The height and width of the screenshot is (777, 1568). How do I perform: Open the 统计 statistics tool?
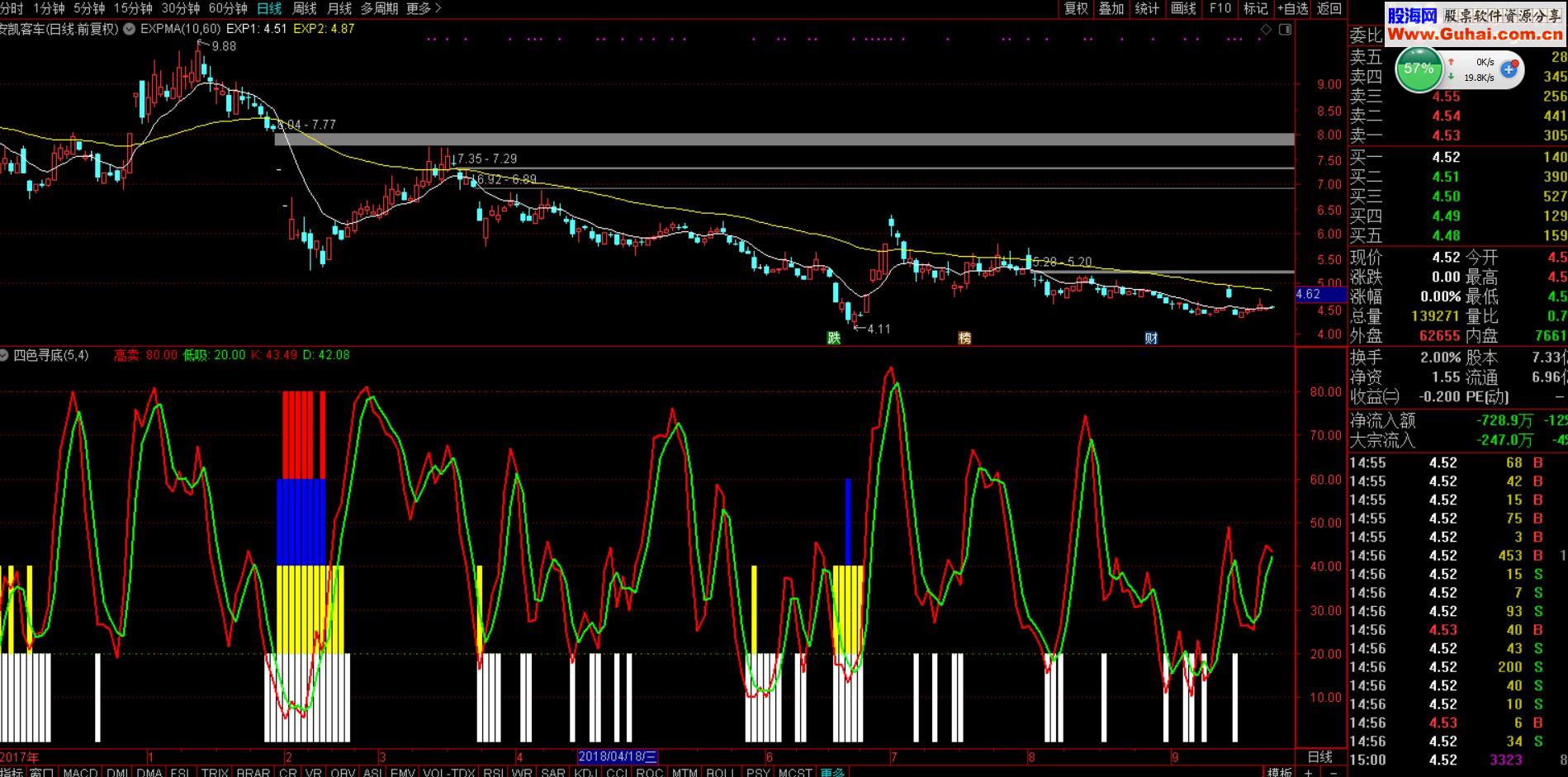click(x=1147, y=8)
